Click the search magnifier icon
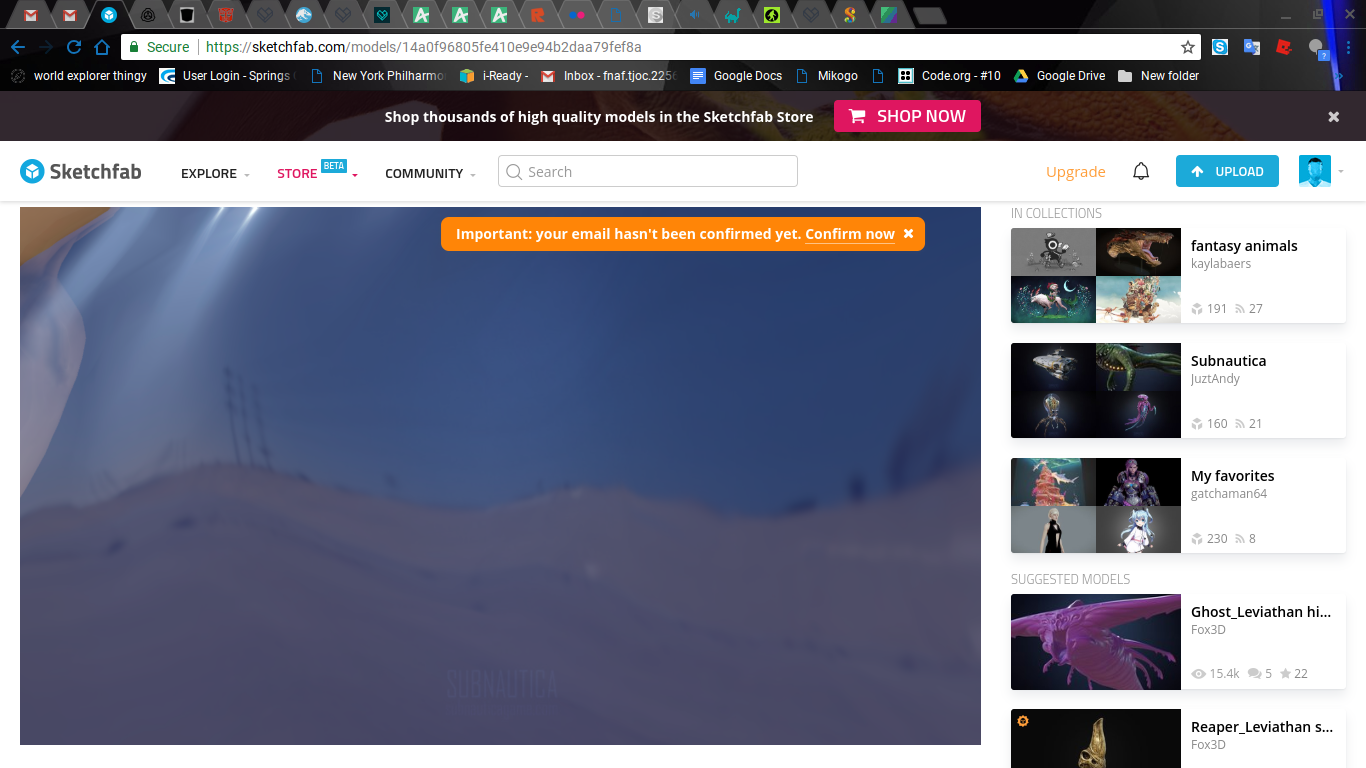 (514, 172)
